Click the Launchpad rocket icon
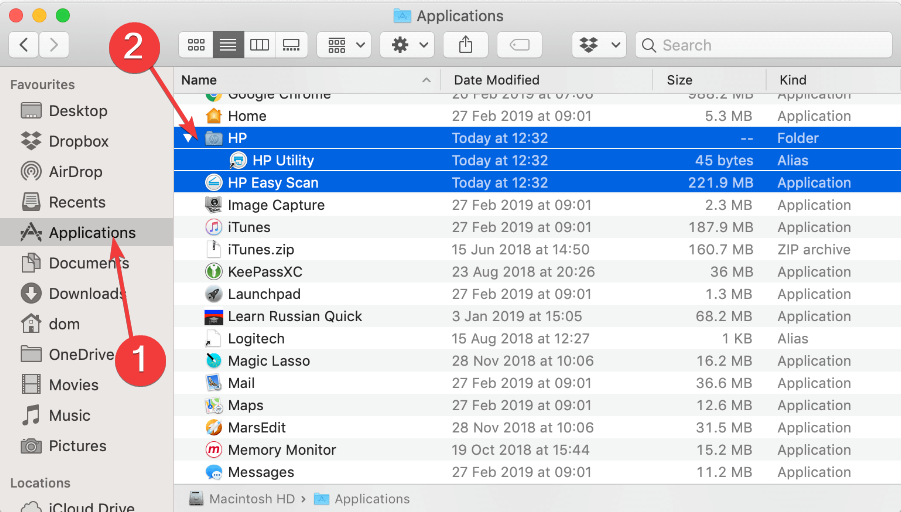This screenshot has height=512, width=901. (x=214, y=294)
